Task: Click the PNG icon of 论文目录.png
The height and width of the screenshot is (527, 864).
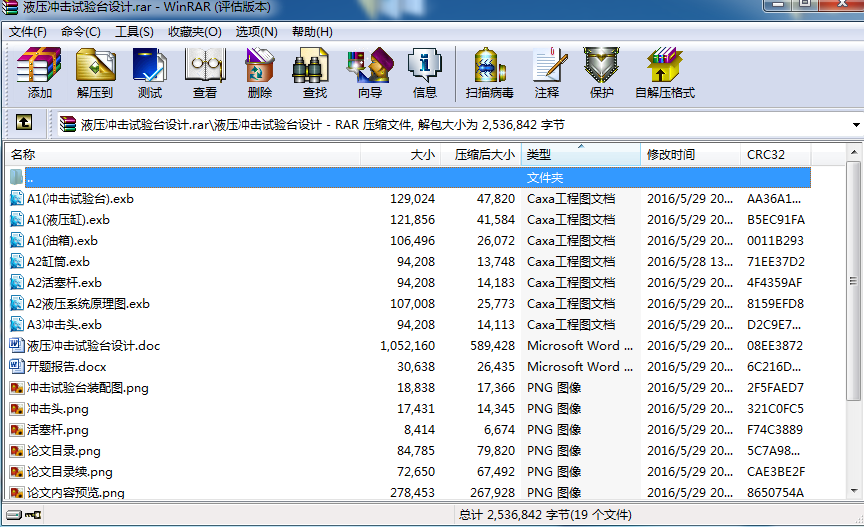Action: coord(17,450)
